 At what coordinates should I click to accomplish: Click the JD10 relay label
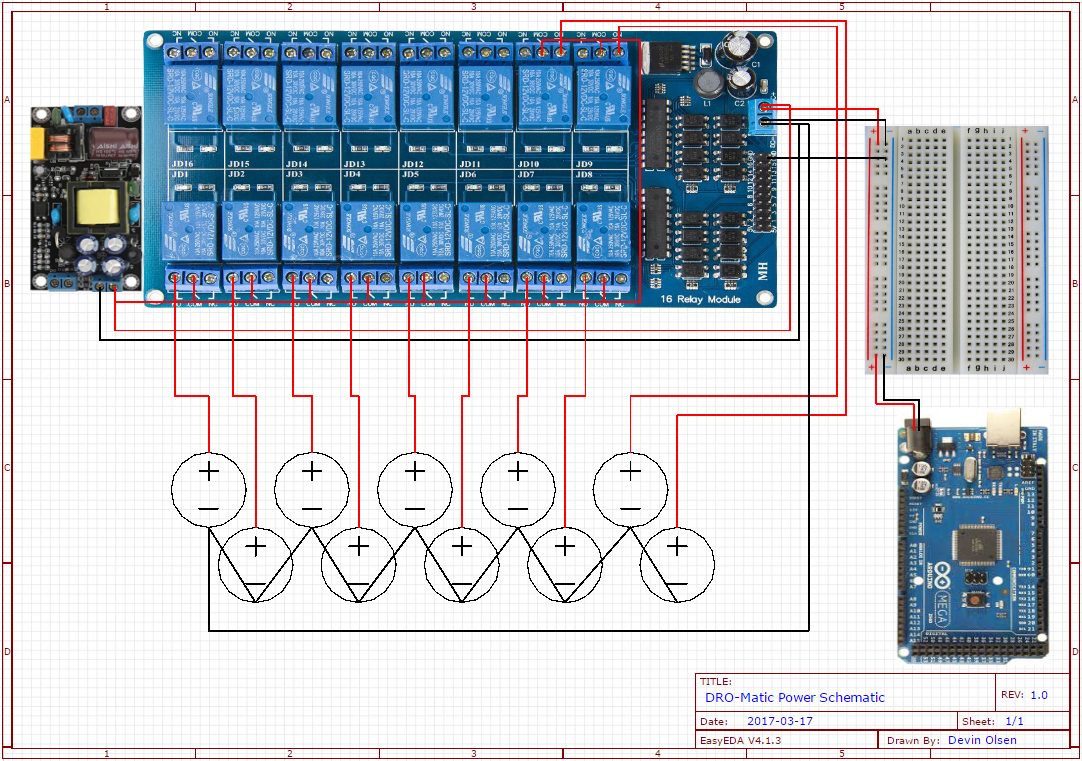[x=529, y=164]
